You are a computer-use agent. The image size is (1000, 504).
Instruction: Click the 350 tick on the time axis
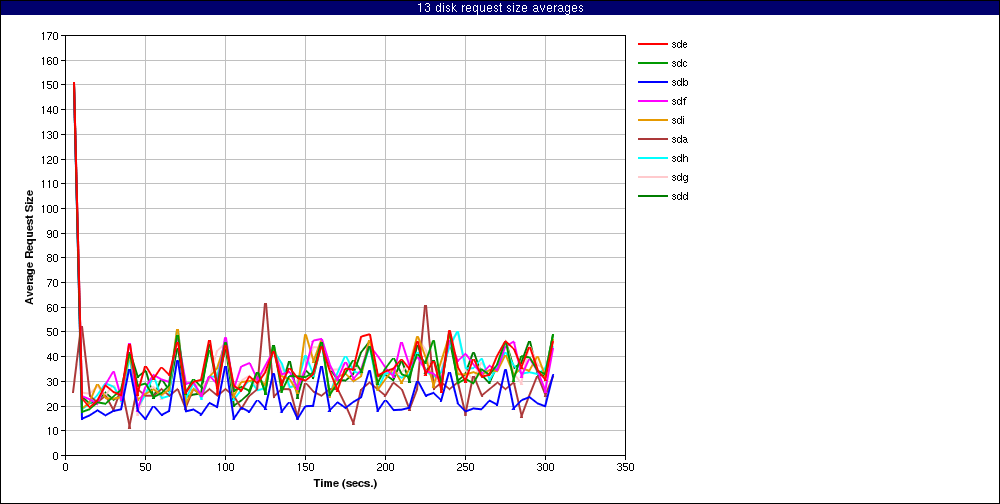pyautogui.click(x=625, y=467)
